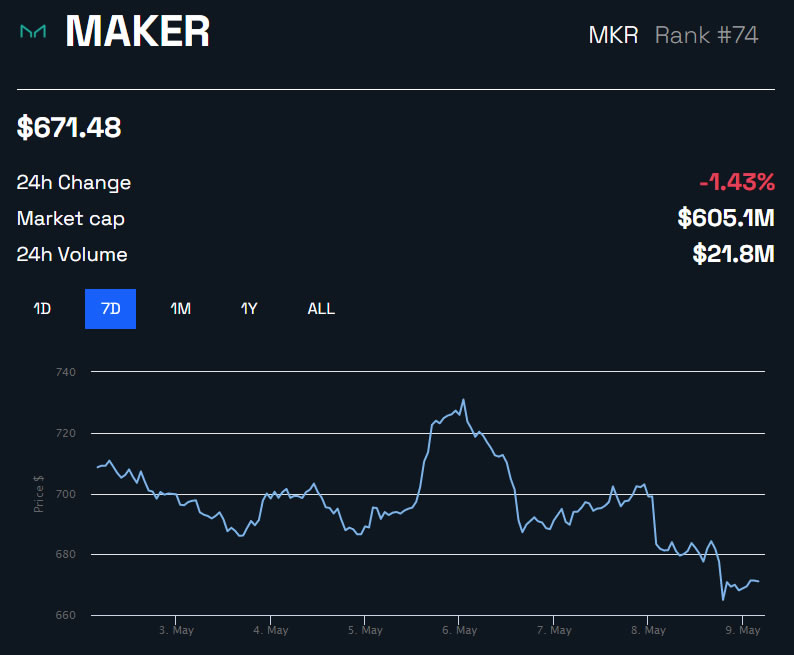Click the Maker logo icon
This screenshot has height=655, width=794.
tap(33, 33)
